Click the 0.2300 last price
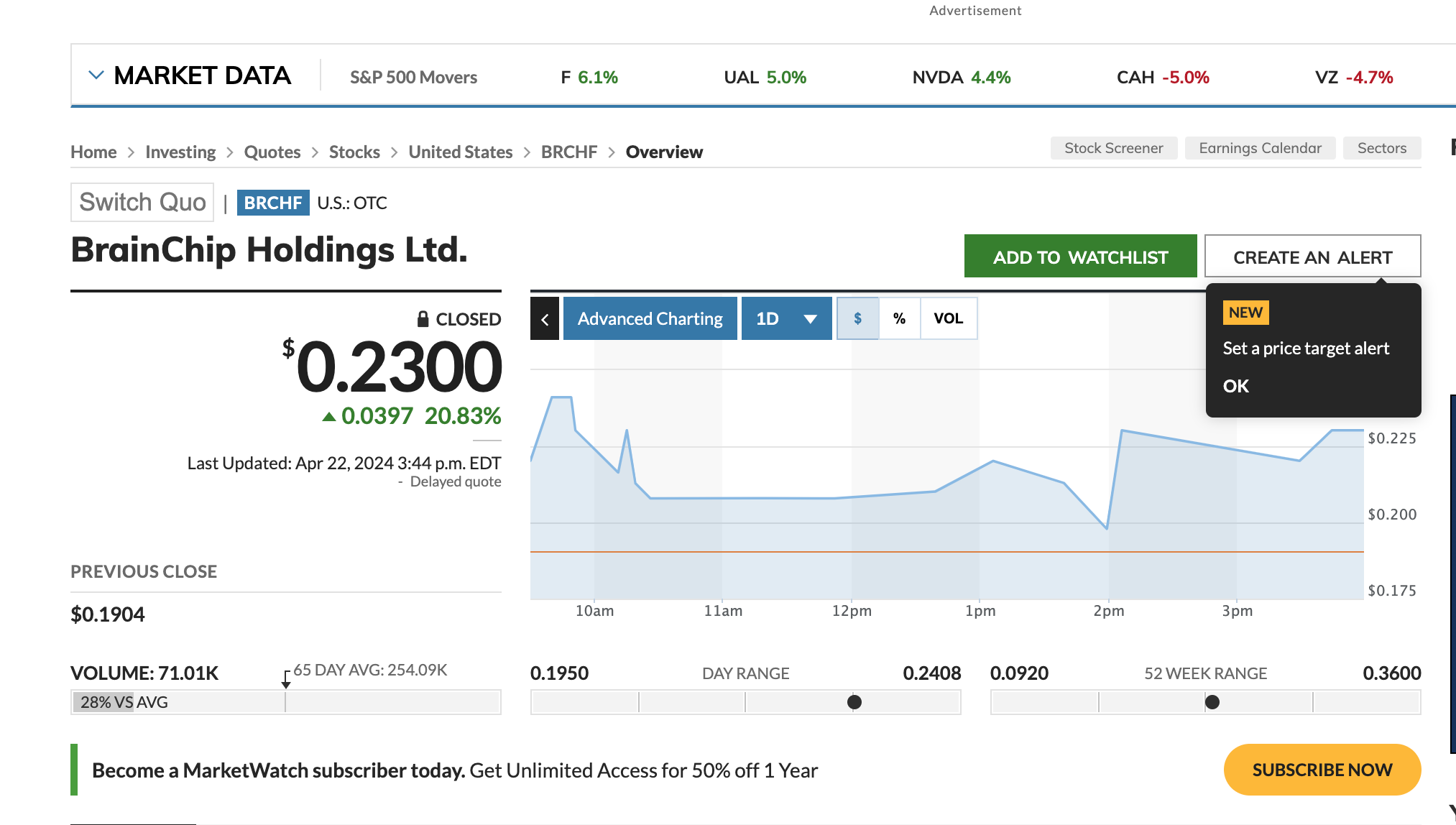Screen dimensions: 1456x825 pos(399,367)
